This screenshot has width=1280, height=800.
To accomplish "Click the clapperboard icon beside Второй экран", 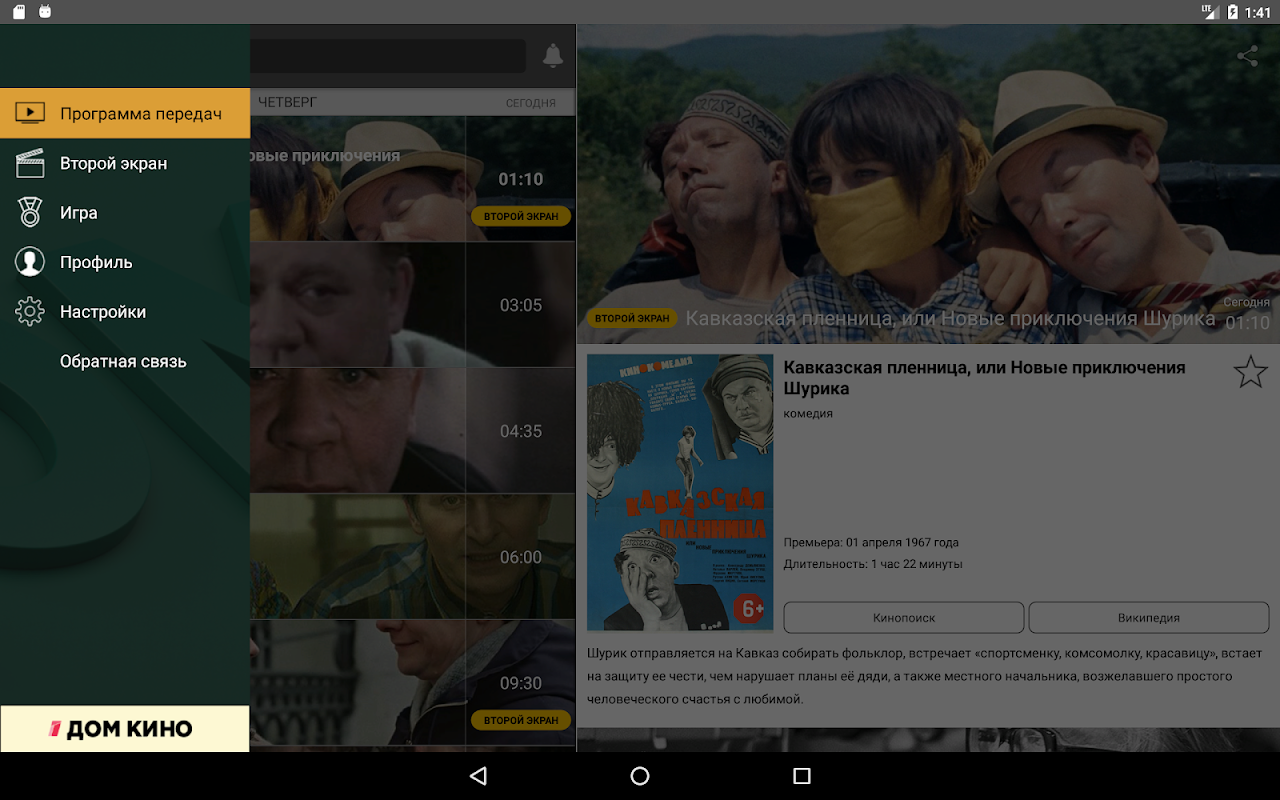I will (30, 163).
